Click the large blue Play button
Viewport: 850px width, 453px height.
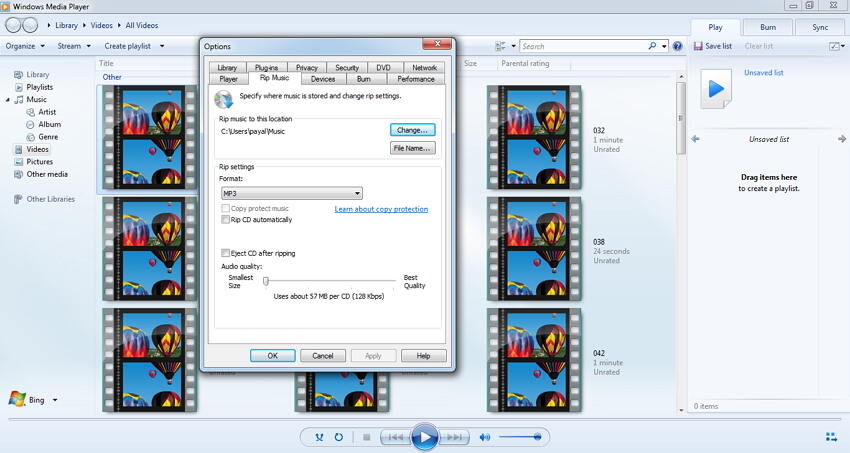[x=424, y=437]
